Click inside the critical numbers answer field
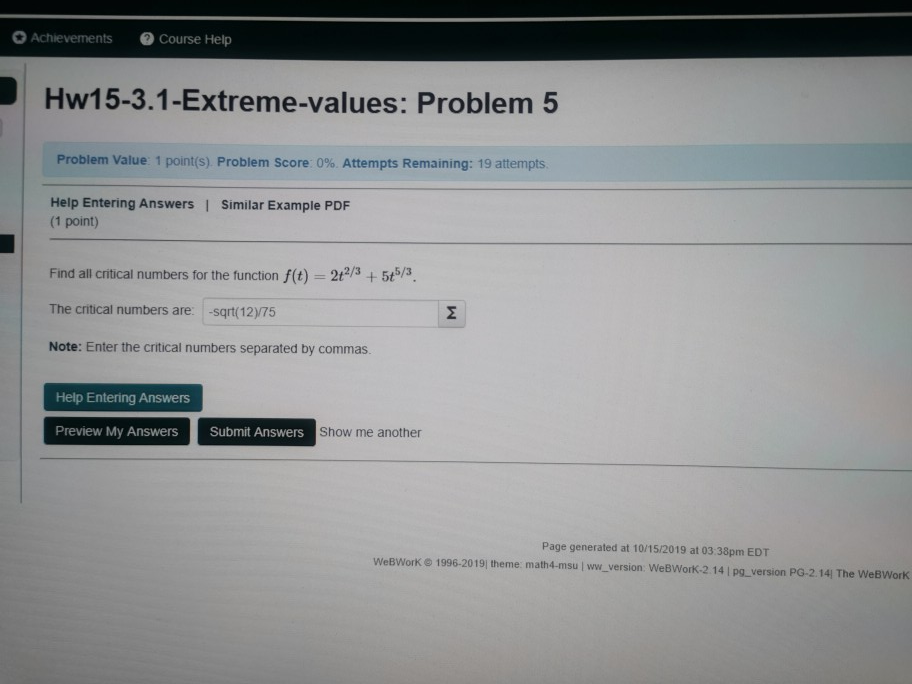This screenshot has height=684, width=912. [320, 312]
